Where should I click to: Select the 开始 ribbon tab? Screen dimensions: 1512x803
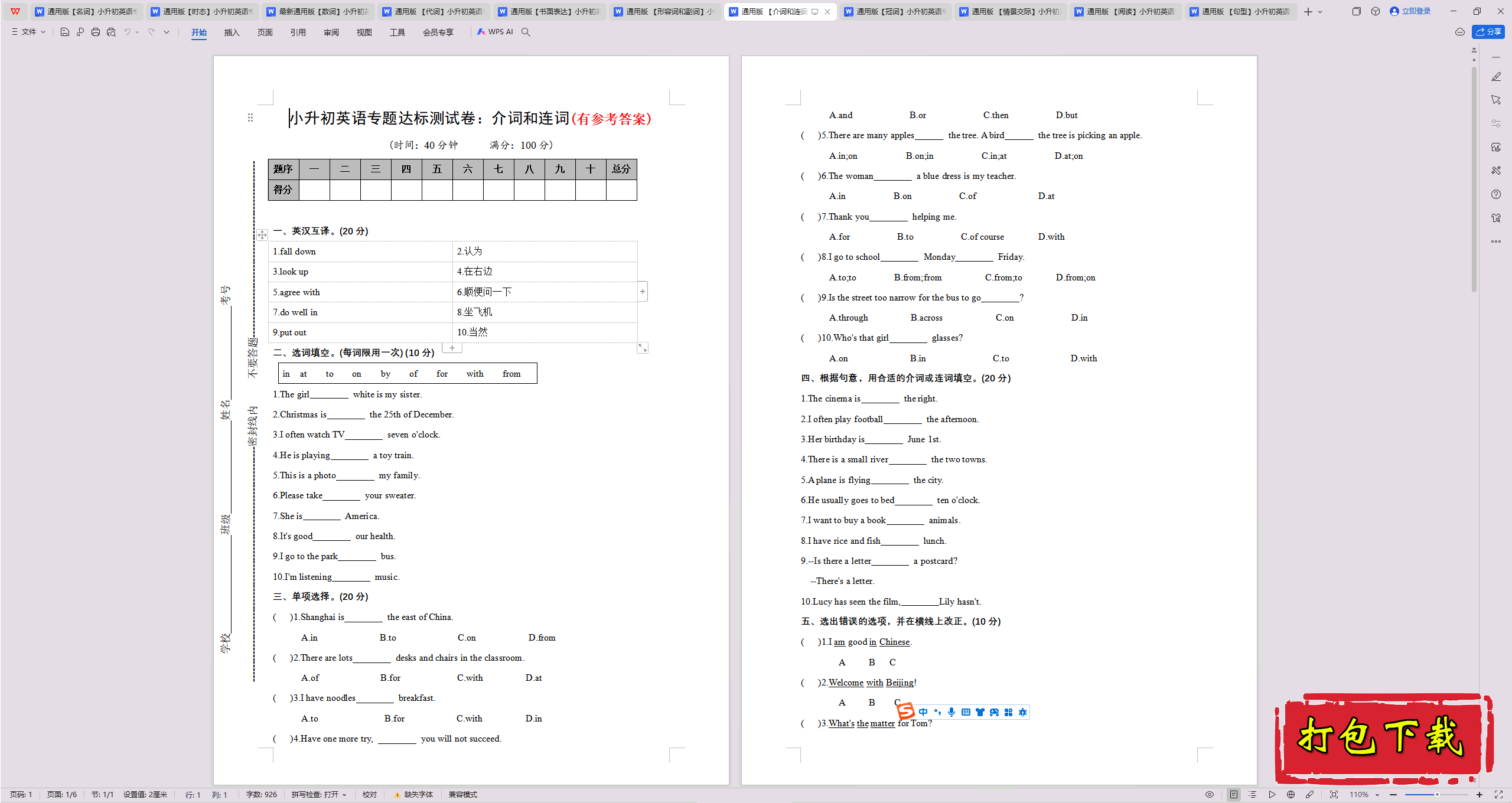199,32
